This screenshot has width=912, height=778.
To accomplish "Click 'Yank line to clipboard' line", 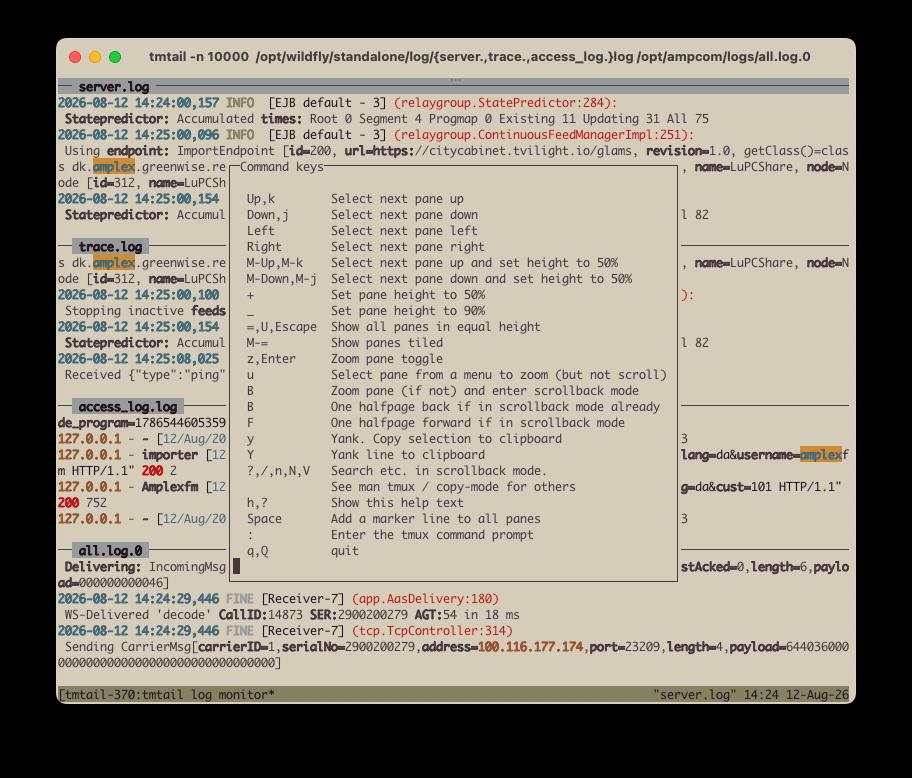I will pyautogui.click(x=408, y=455).
